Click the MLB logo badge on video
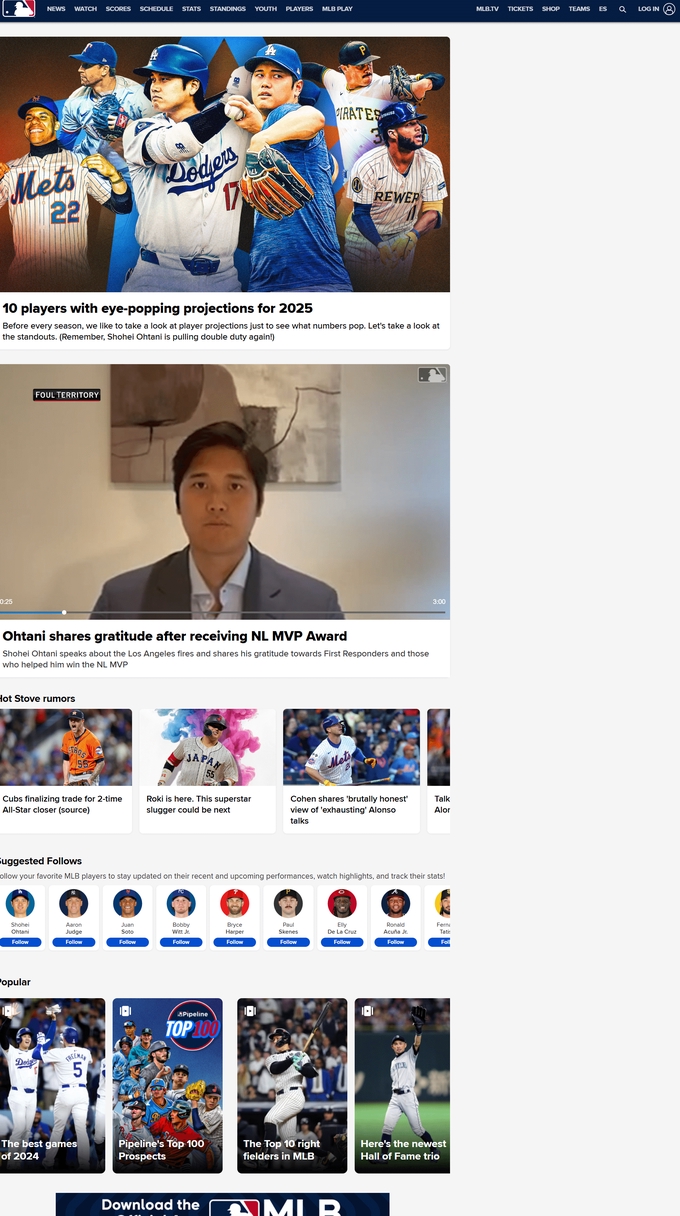 click(x=432, y=375)
